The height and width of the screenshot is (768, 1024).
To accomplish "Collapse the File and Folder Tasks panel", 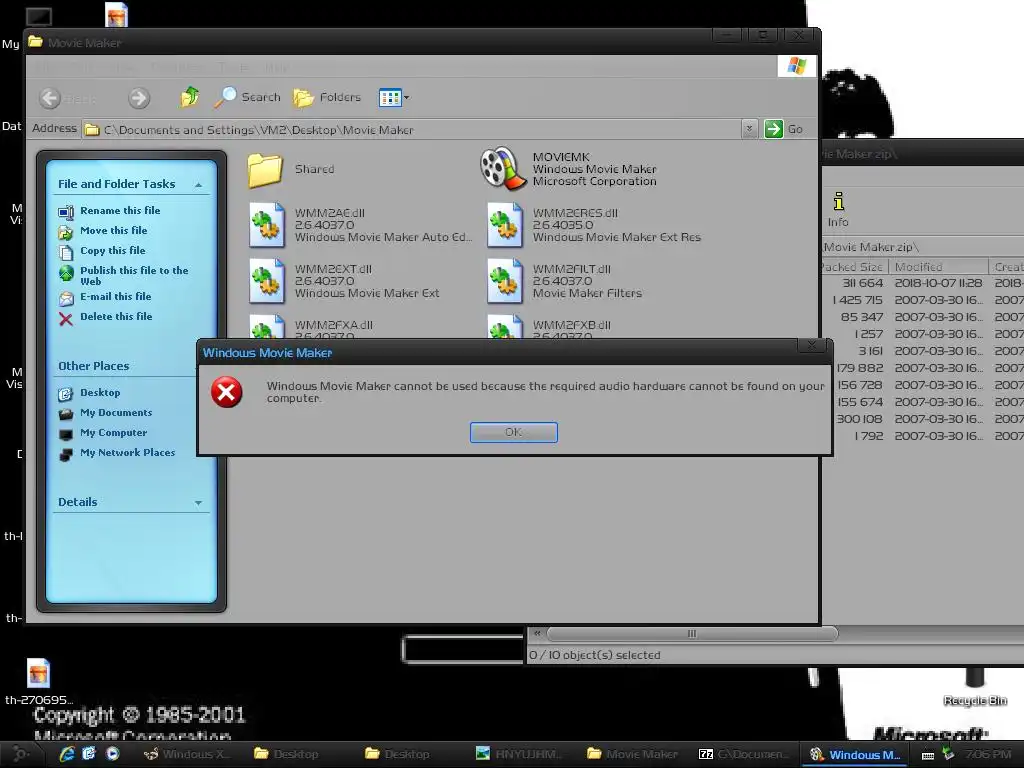I will click(x=198, y=185).
